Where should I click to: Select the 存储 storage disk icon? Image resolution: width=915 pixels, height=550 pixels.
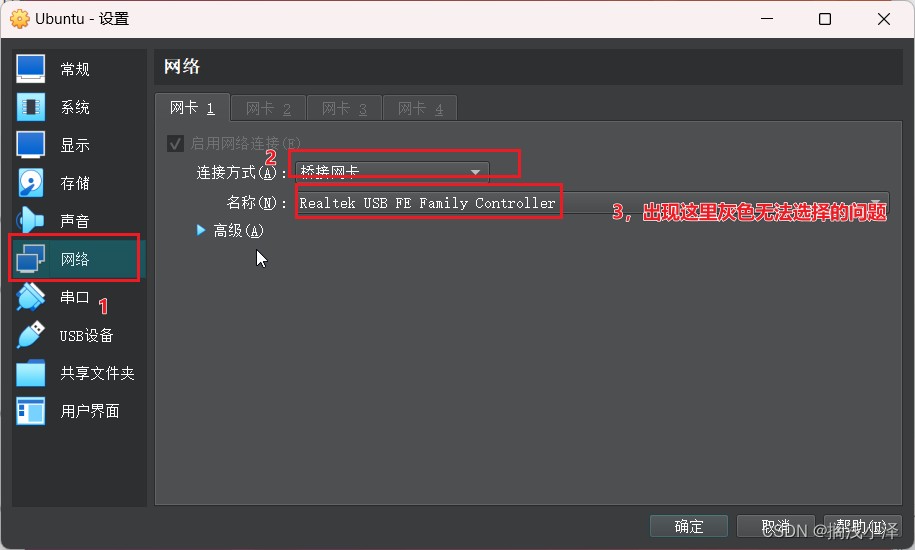[30, 183]
